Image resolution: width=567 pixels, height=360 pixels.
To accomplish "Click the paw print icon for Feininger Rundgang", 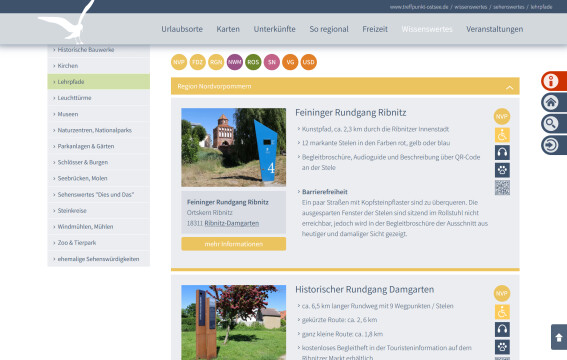I will pos(502,170).
